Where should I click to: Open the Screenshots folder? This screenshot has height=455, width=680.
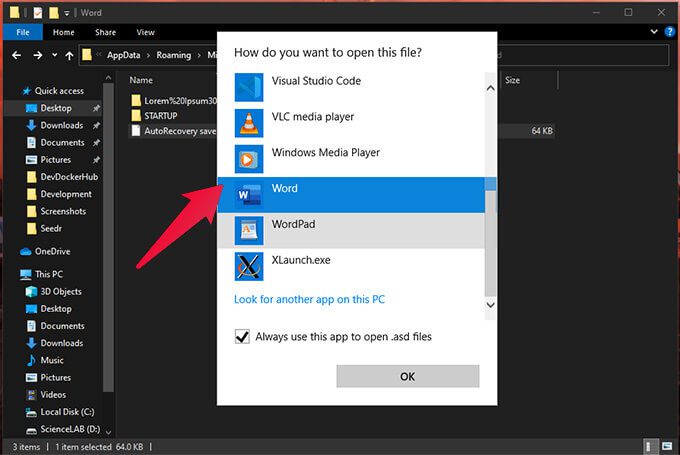point(63,211)
